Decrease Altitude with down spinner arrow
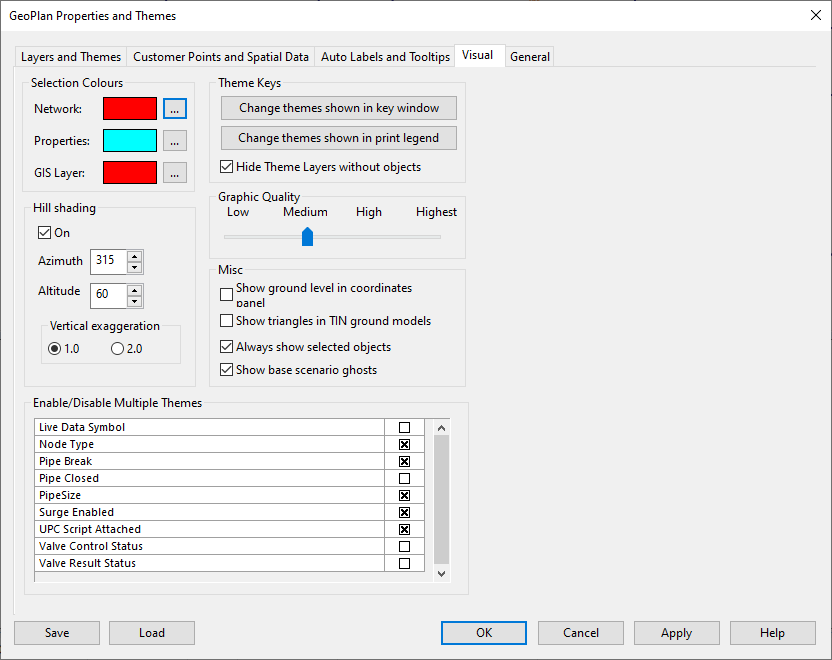The height and width of the screenshot is (660, 832). coord(135,301)
